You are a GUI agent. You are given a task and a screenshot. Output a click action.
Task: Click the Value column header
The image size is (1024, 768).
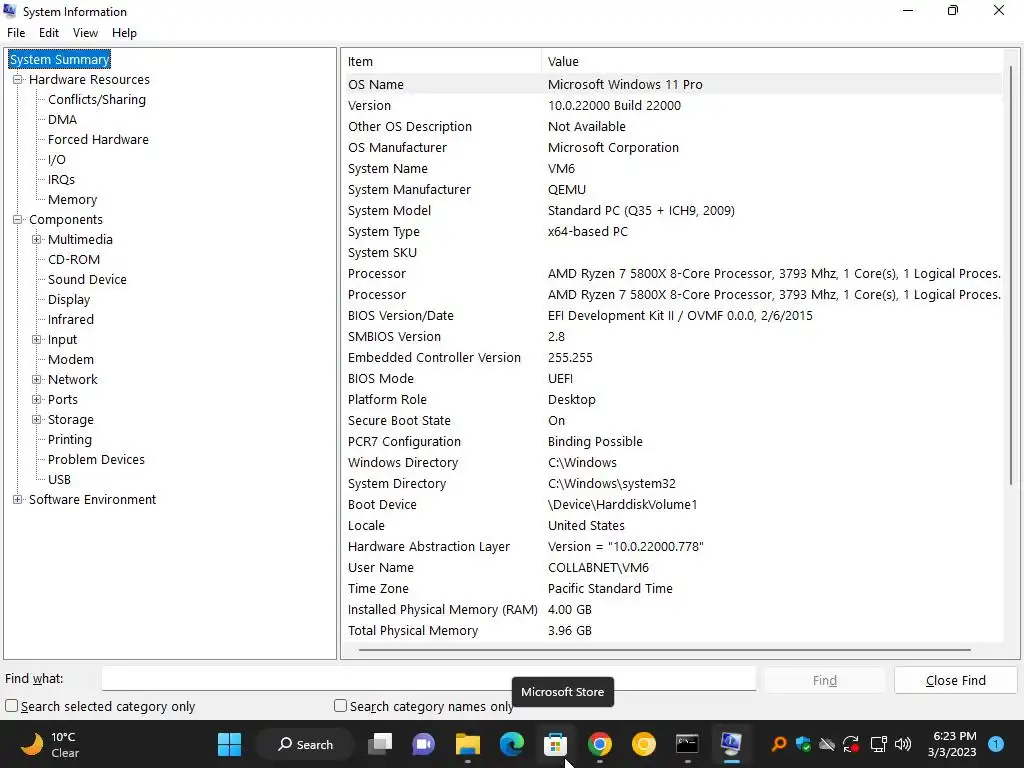pos(773,61)
